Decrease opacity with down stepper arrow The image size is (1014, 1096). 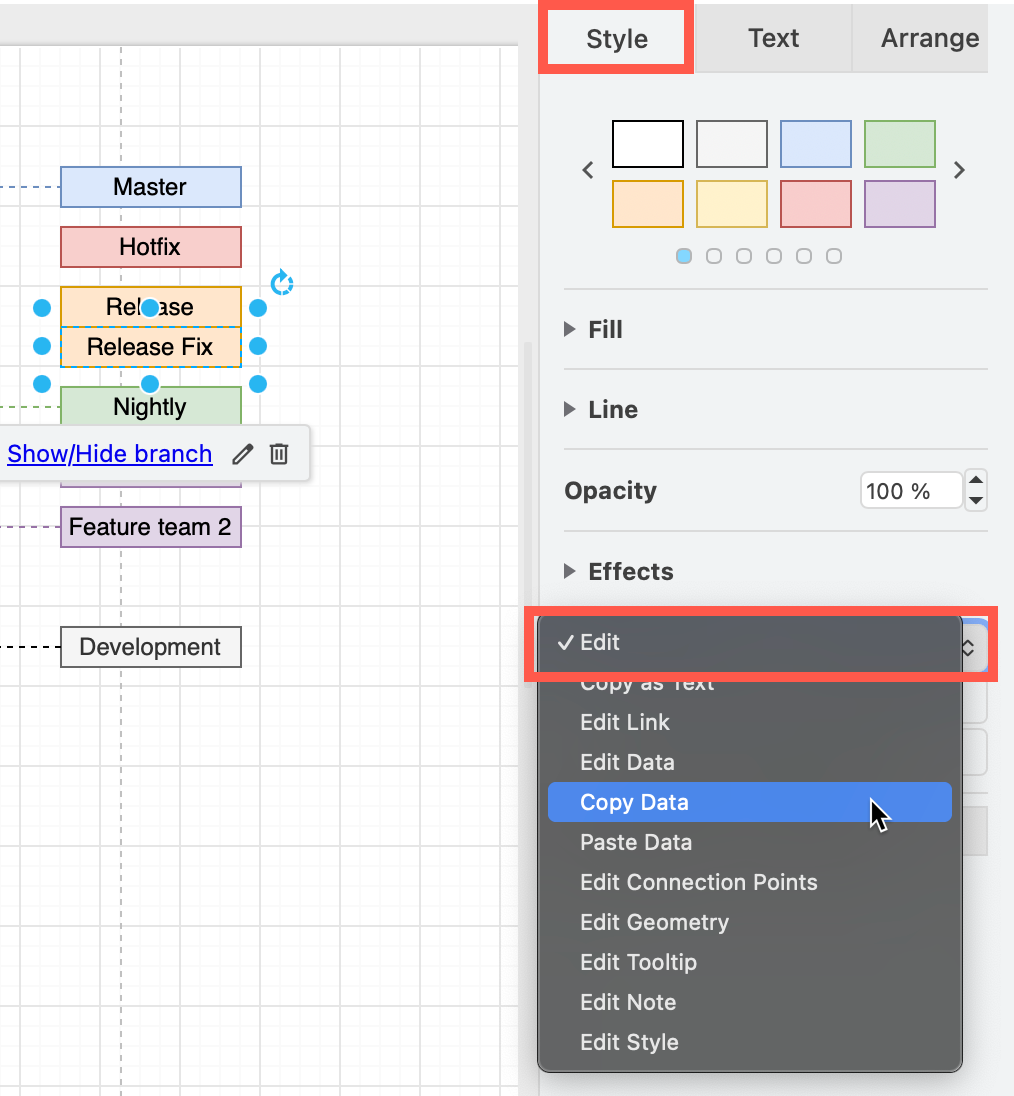(x=976, y=500)
